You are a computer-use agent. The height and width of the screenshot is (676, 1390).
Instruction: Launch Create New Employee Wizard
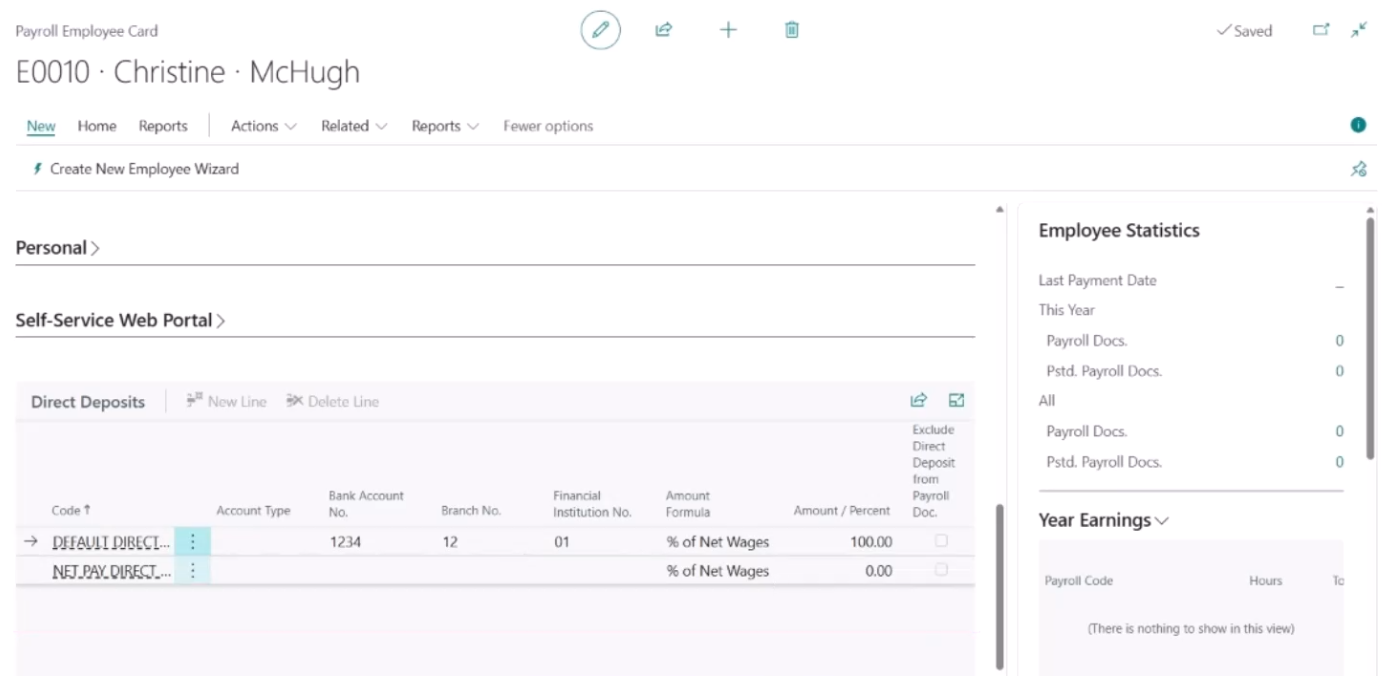(x=136, y=169)
